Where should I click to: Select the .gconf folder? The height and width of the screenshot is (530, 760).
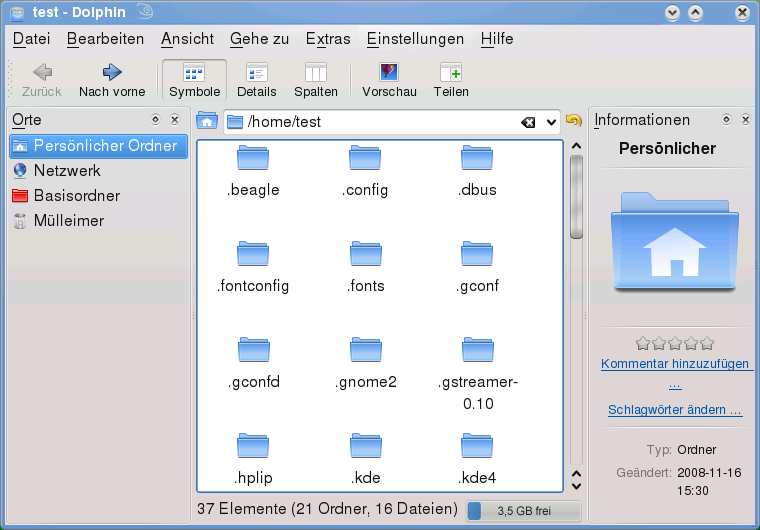point(477,267)
